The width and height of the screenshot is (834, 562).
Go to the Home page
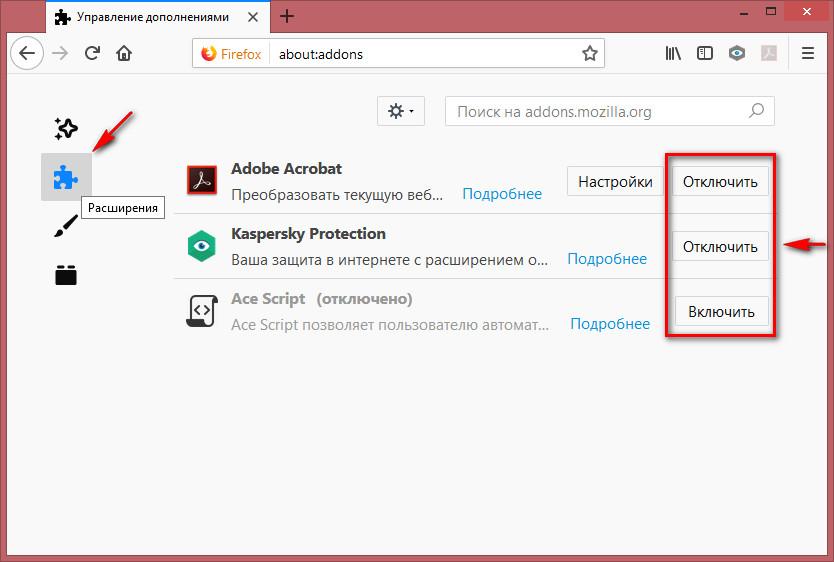[x=124, y=53]
